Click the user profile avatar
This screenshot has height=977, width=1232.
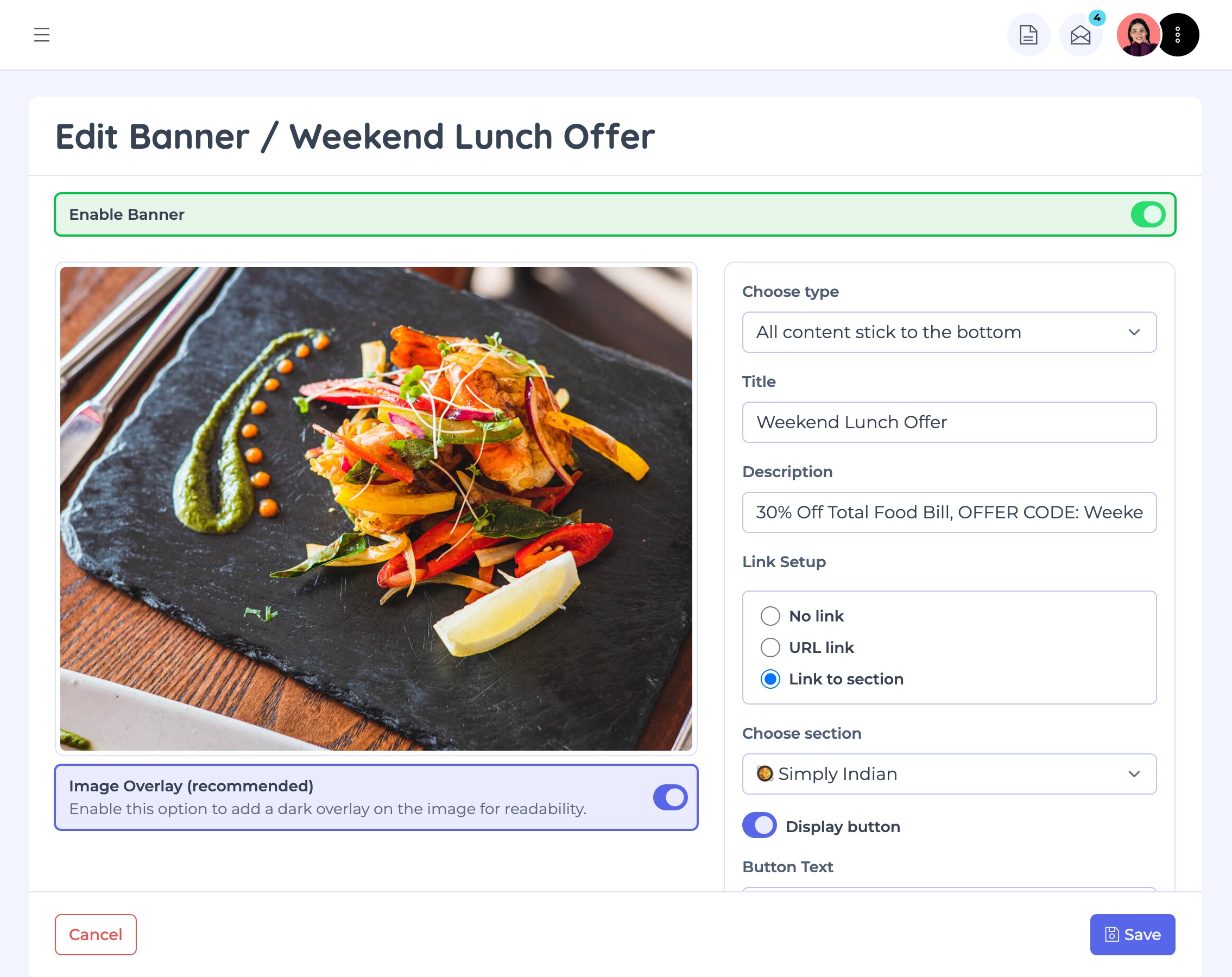pyautogui.click(x=1138, y=35)
